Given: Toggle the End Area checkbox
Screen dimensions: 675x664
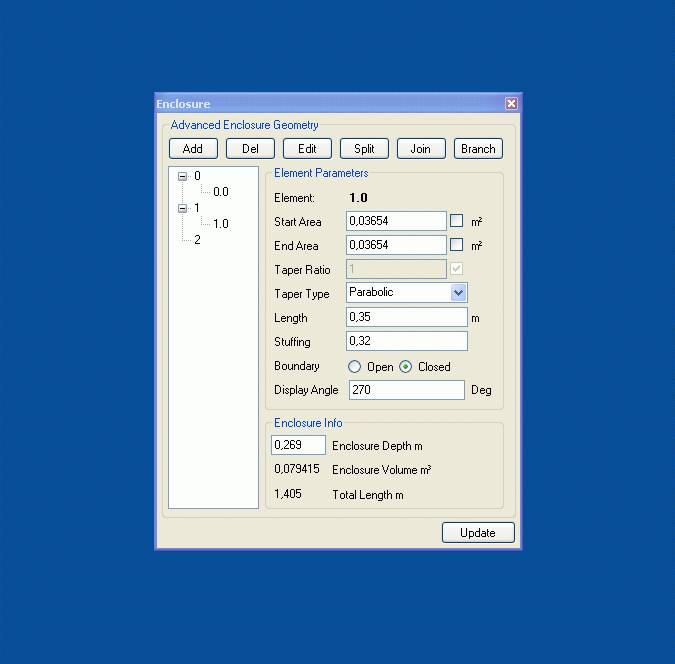Looking at the screenshot, I should pos(456,245).
